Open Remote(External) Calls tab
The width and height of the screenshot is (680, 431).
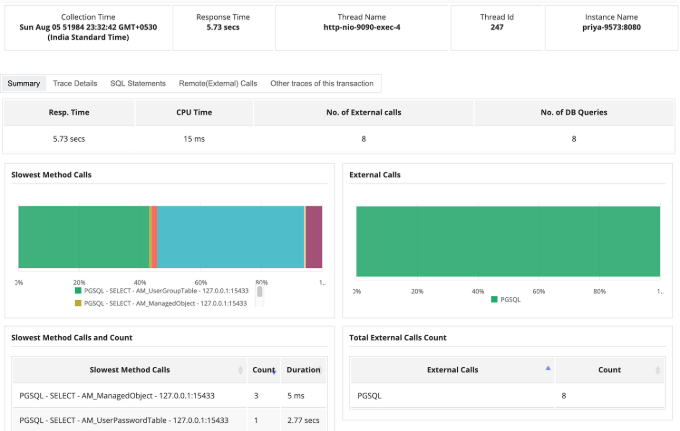pyautogui.click(x=218, y=83)
